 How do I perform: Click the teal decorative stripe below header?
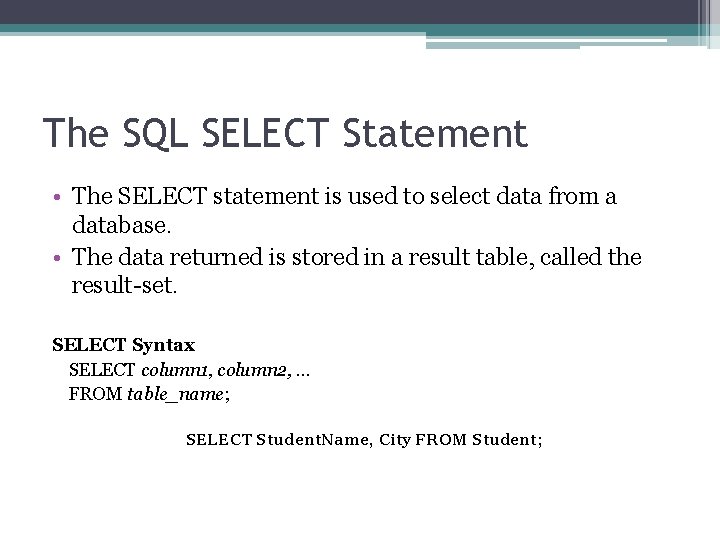tap(211, 28)
